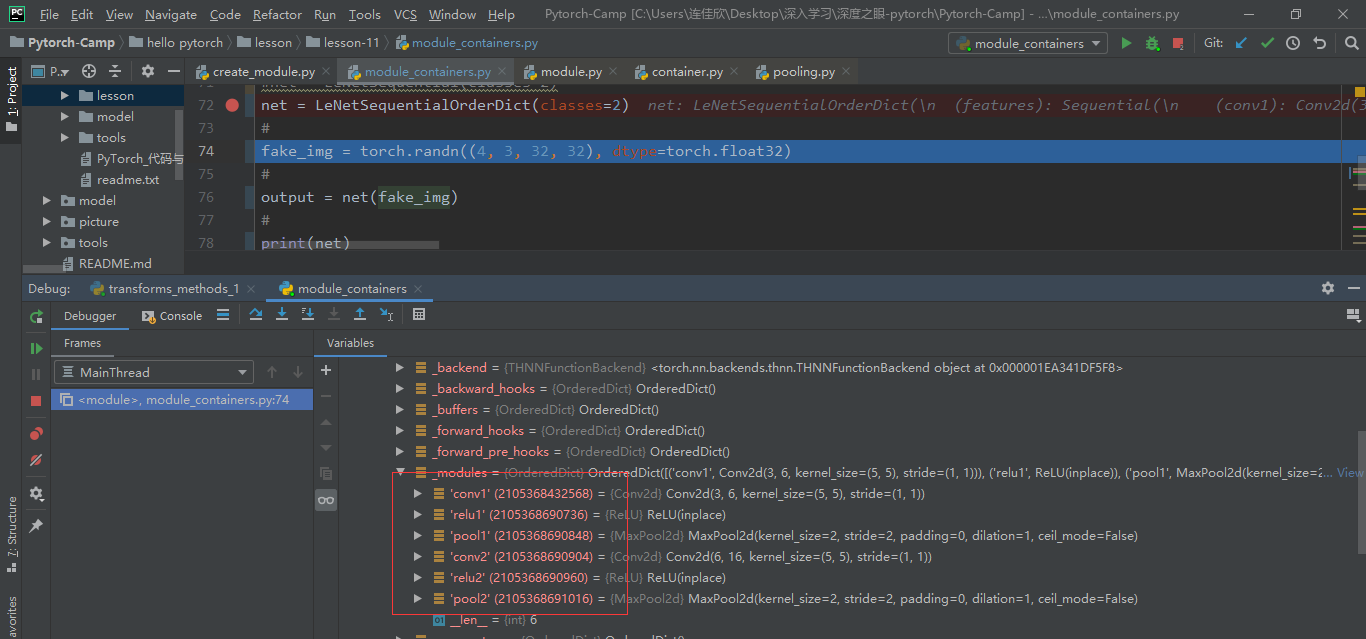The width and height of the screenshot is (1366, 639).
Task: Open the Navigate menu
Action: (x=171, y=14)
